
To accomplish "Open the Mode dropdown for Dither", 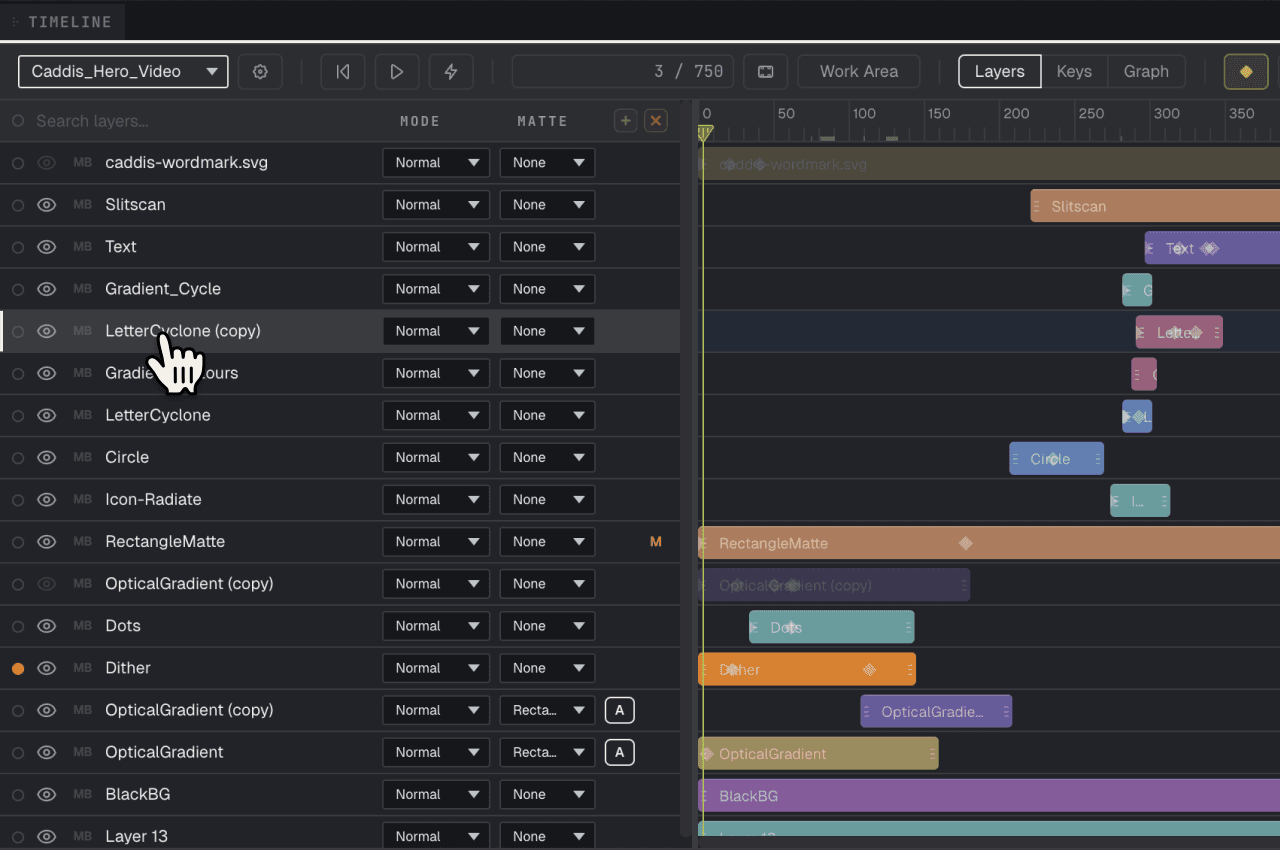I will 436,668.
